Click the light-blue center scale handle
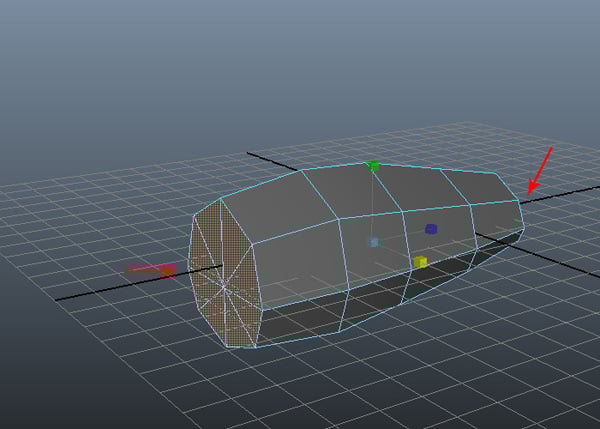 pos(374,242)
